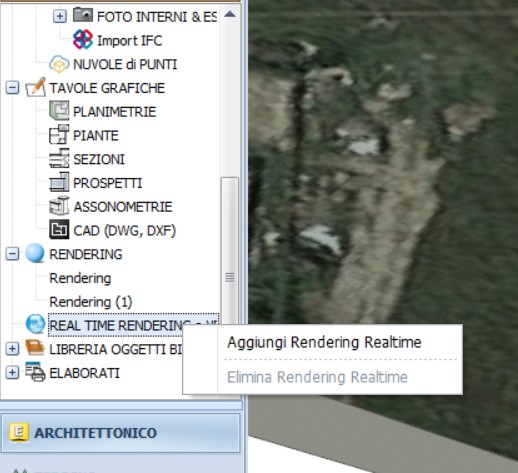This screenshot has width=518, height=473.
Task: Expand the ELABORATI tree node
Action: pyautogui.click(x=12, y=373)
